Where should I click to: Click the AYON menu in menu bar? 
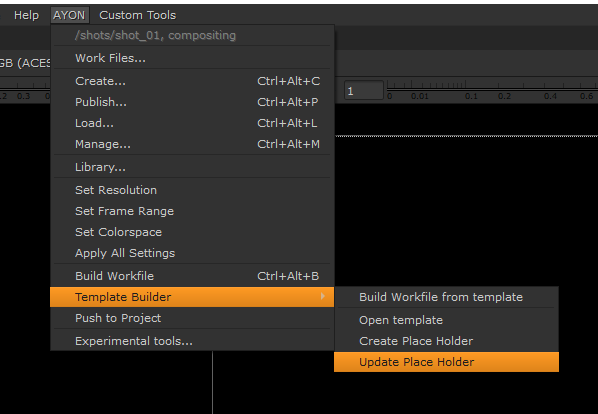69,15
